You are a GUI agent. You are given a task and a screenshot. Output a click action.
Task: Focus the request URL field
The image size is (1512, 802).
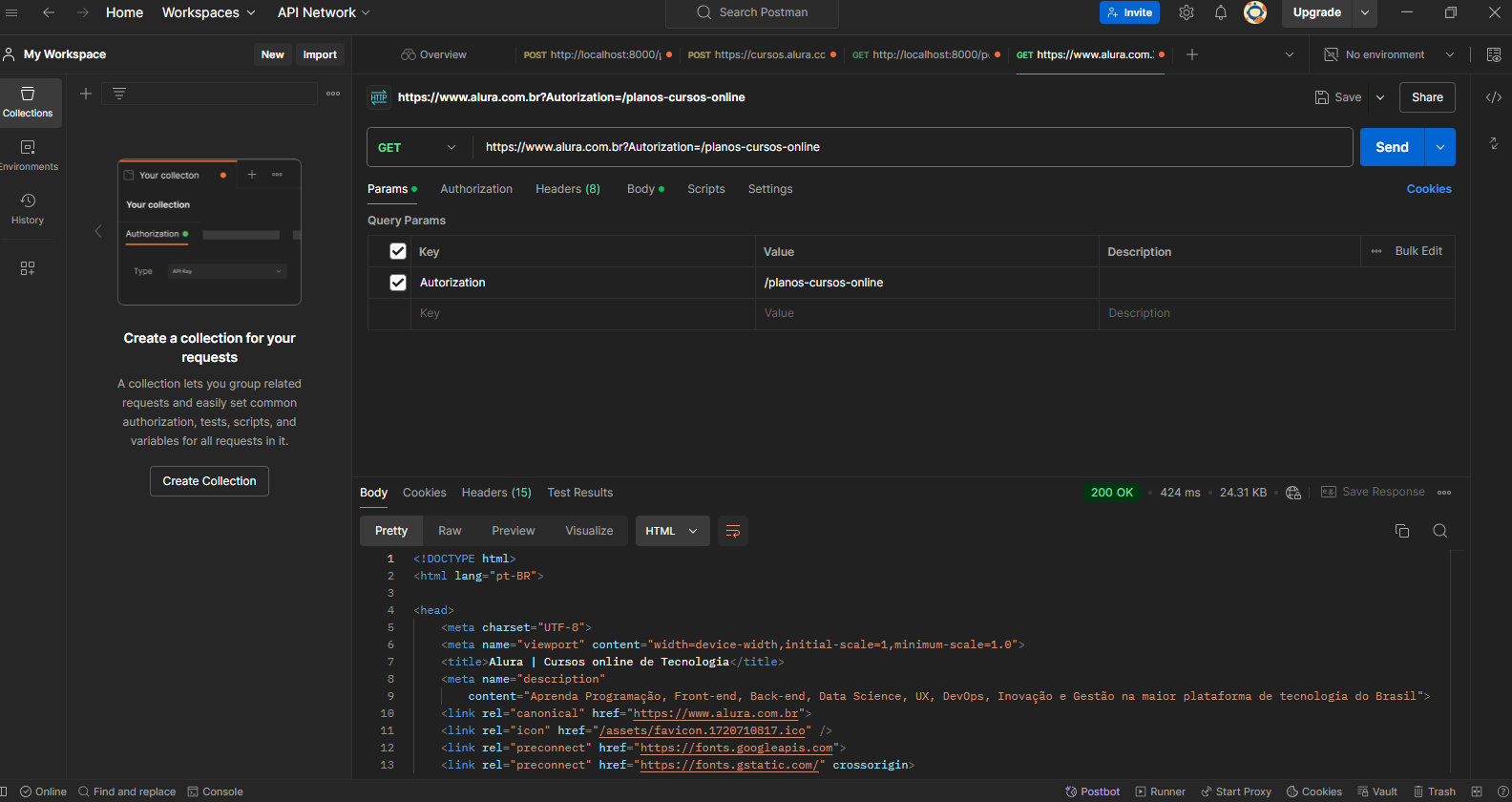tap(912, 147)
